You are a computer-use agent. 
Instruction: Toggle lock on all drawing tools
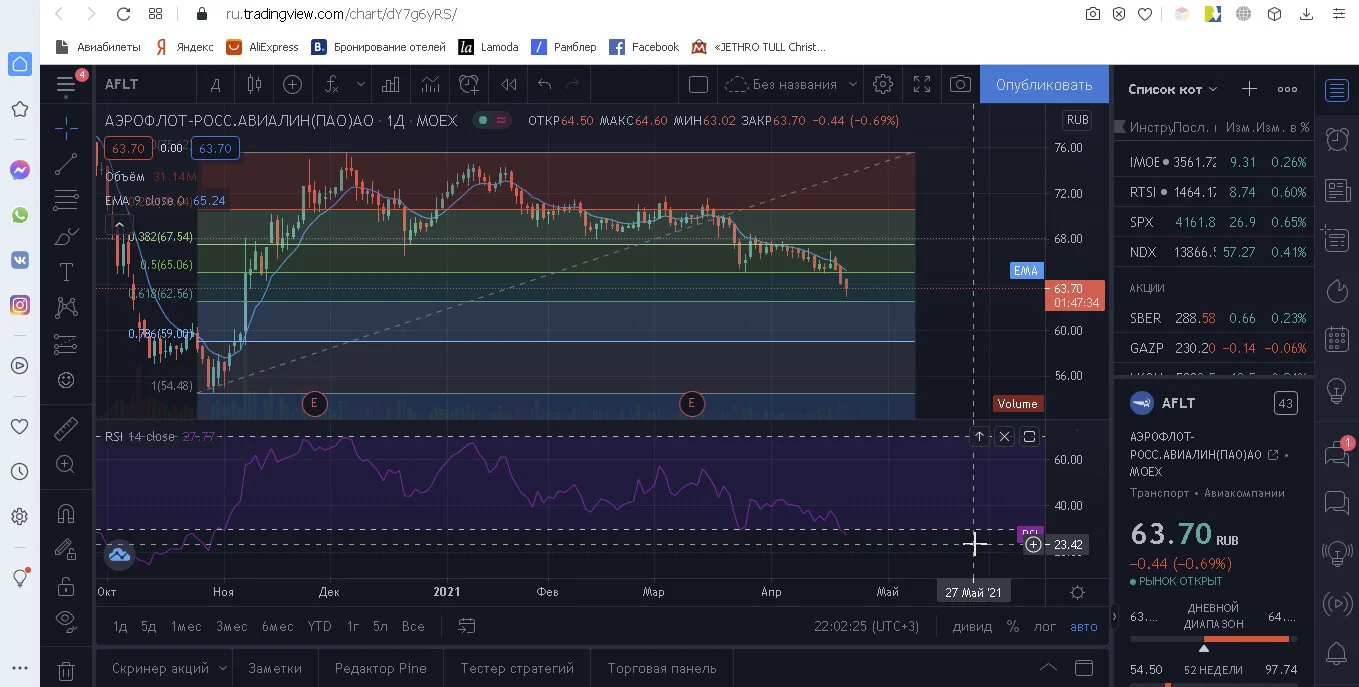66,585
